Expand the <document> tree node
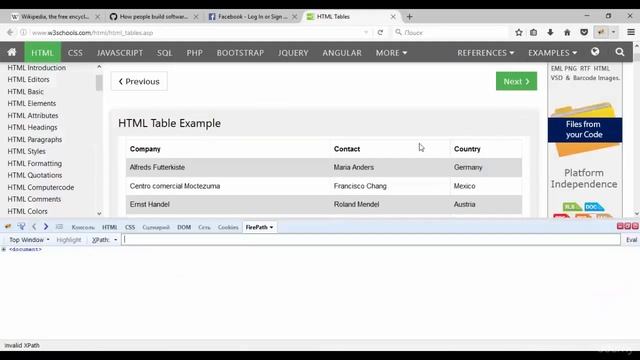 (4, 249)
